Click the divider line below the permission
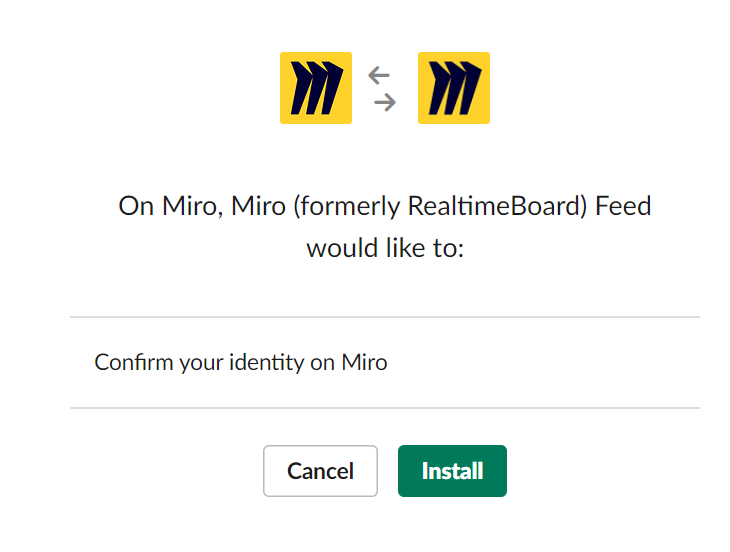 click(385, 407)
